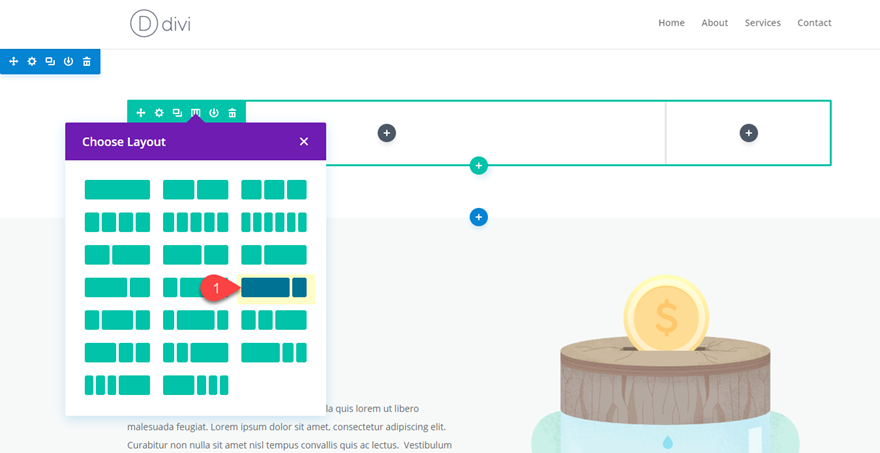Add new section with blue plus button
The height and width of the screenshot is (453, 880).
[x=479, y=217]
